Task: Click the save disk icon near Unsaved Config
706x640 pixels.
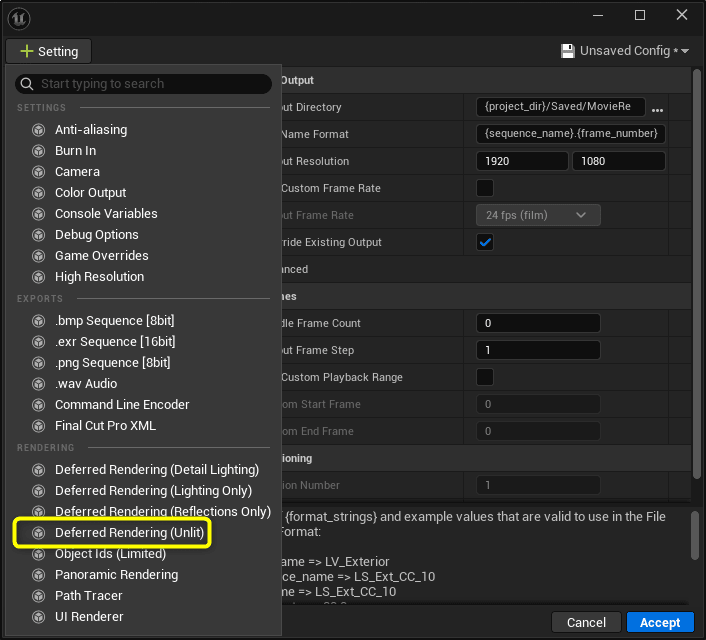Action: [568, 51]
